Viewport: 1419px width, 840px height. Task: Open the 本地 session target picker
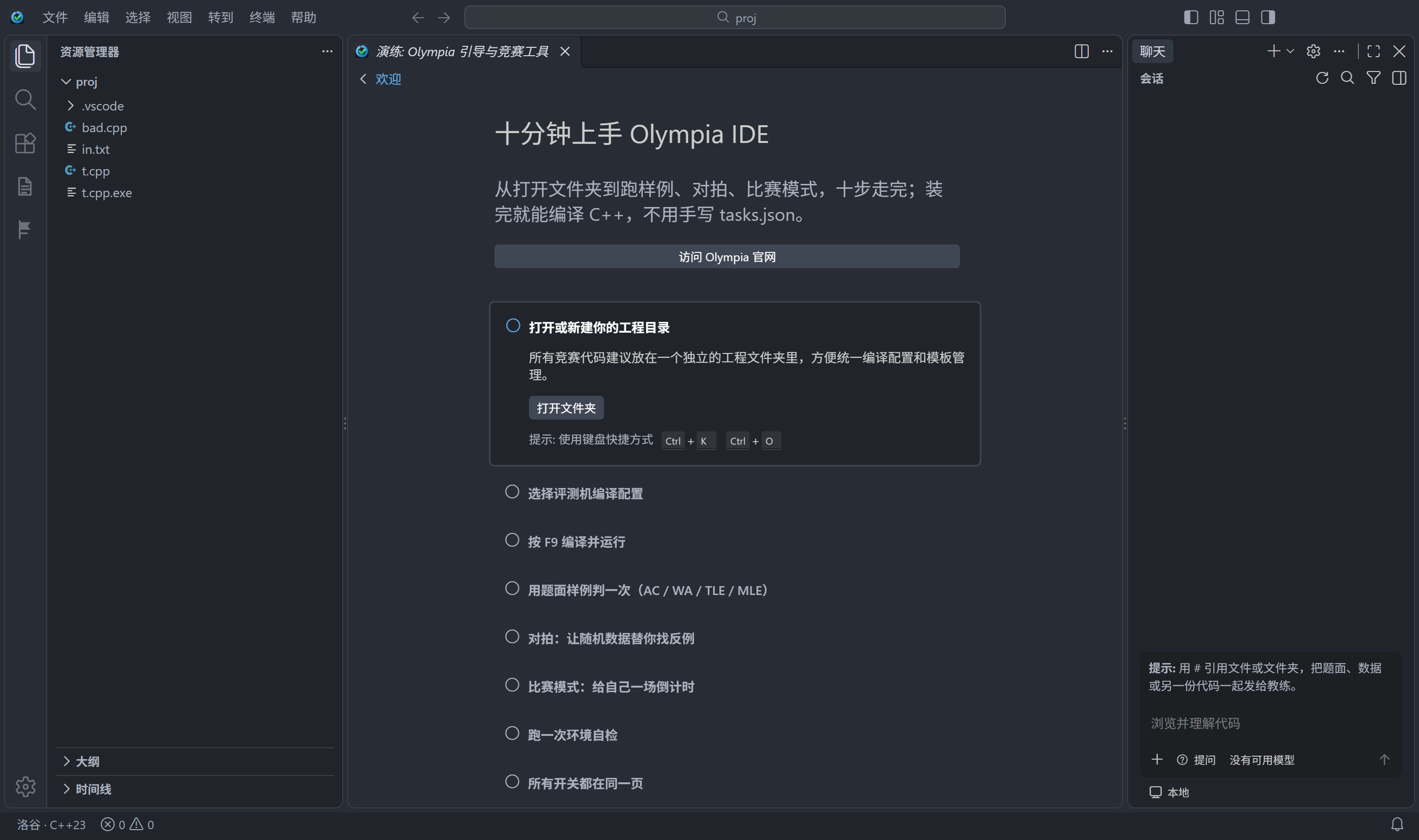click(x=1169, y=793)
